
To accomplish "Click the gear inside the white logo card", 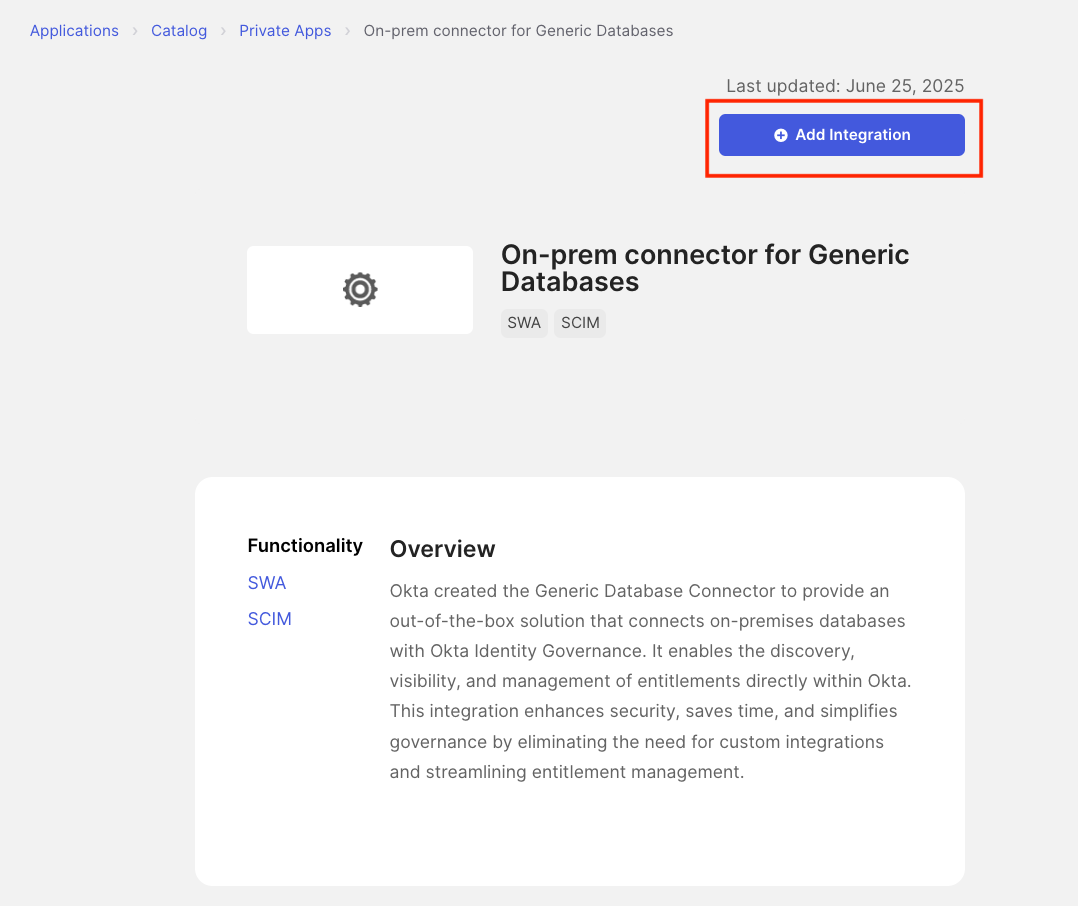I will [359, 289].
